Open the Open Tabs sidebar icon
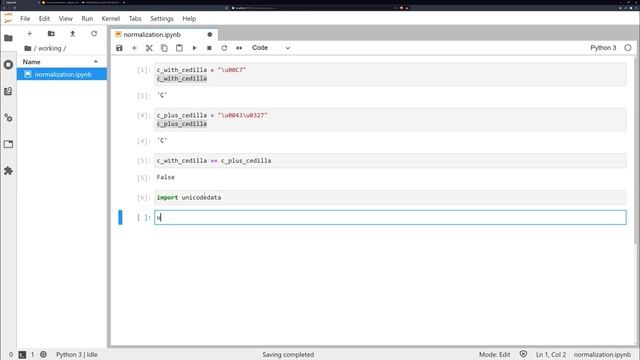Image resolution: width=640 pixels, height=360 pixels. click(x=8, y=144)
